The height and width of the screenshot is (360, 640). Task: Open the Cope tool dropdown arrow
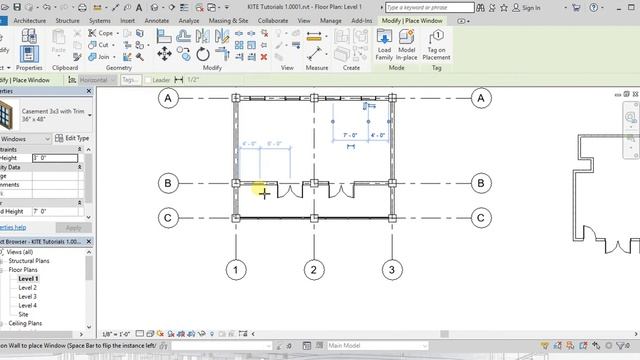coord(118,33)
